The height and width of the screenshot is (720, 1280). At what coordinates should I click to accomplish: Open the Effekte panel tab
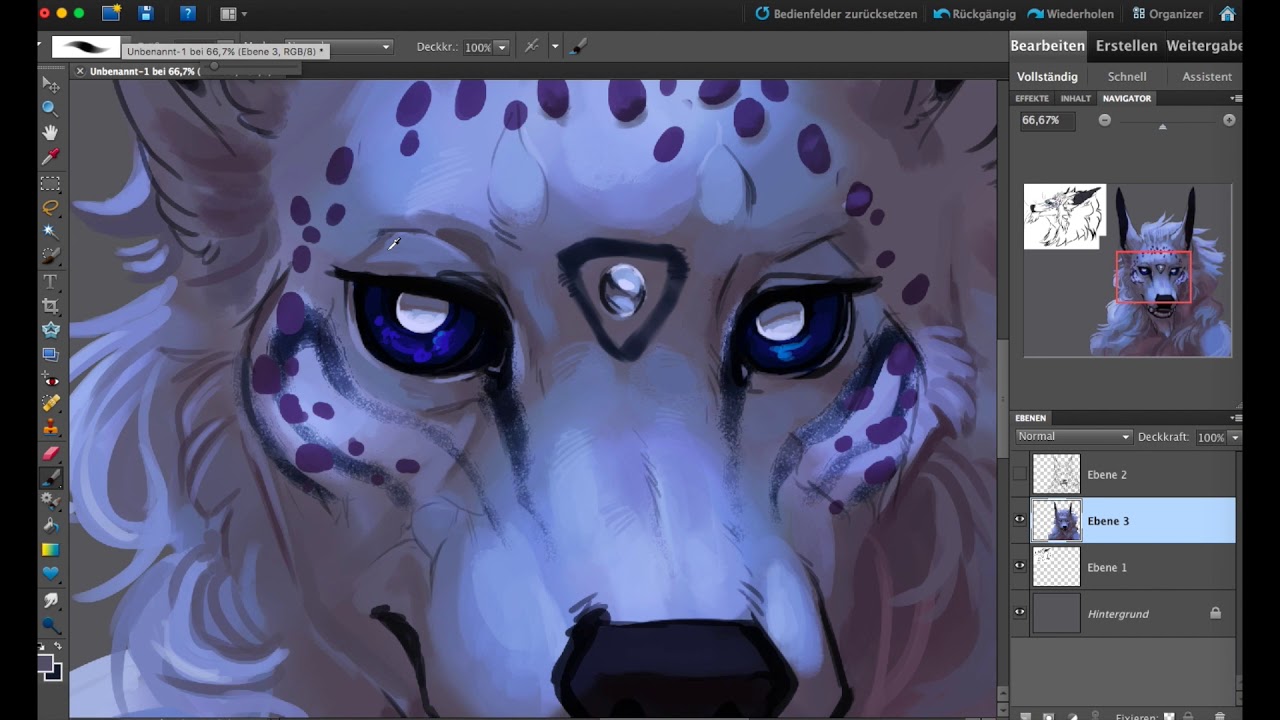tap(1032, 98)
